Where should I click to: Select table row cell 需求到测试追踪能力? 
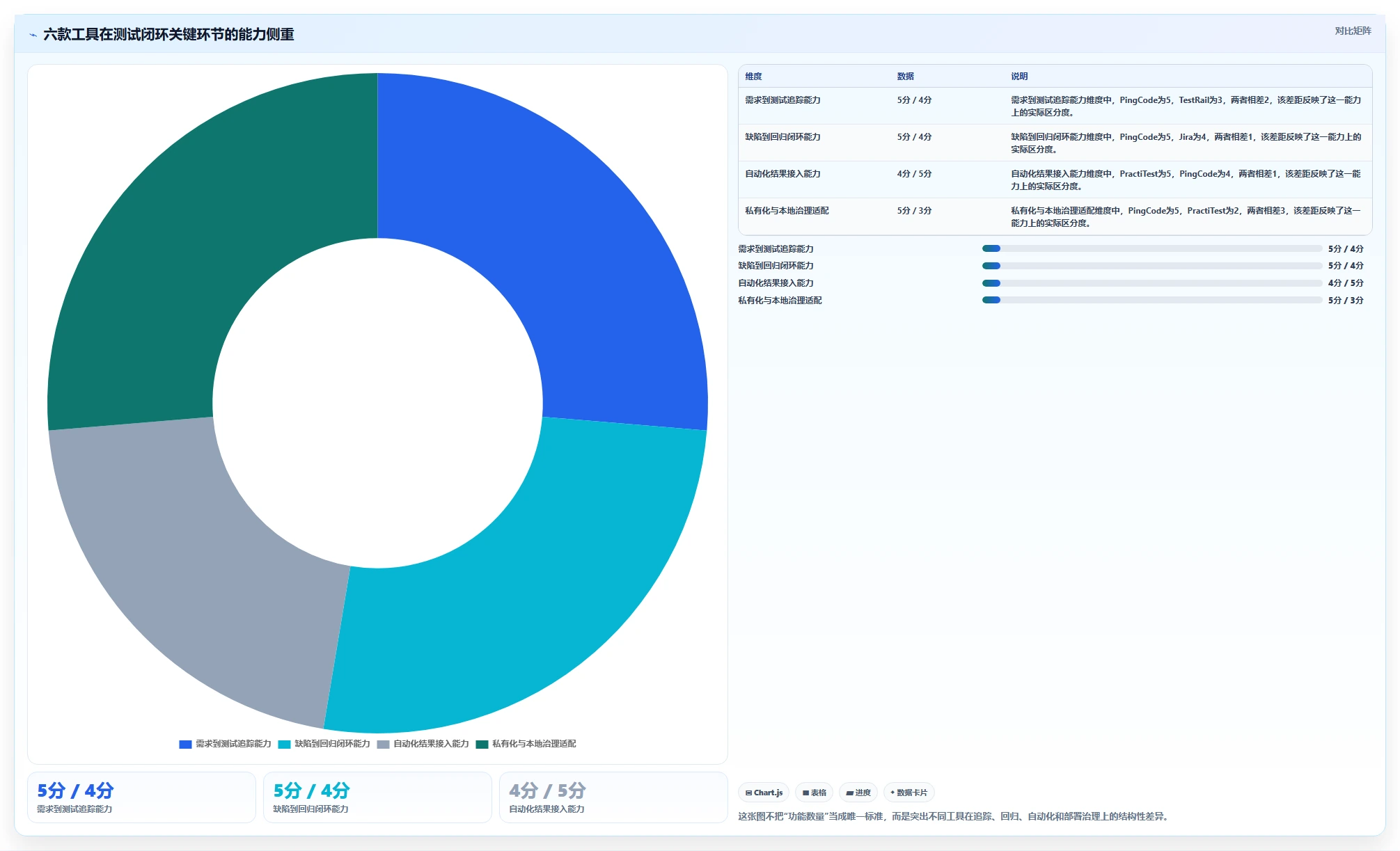tap(782, 100)
